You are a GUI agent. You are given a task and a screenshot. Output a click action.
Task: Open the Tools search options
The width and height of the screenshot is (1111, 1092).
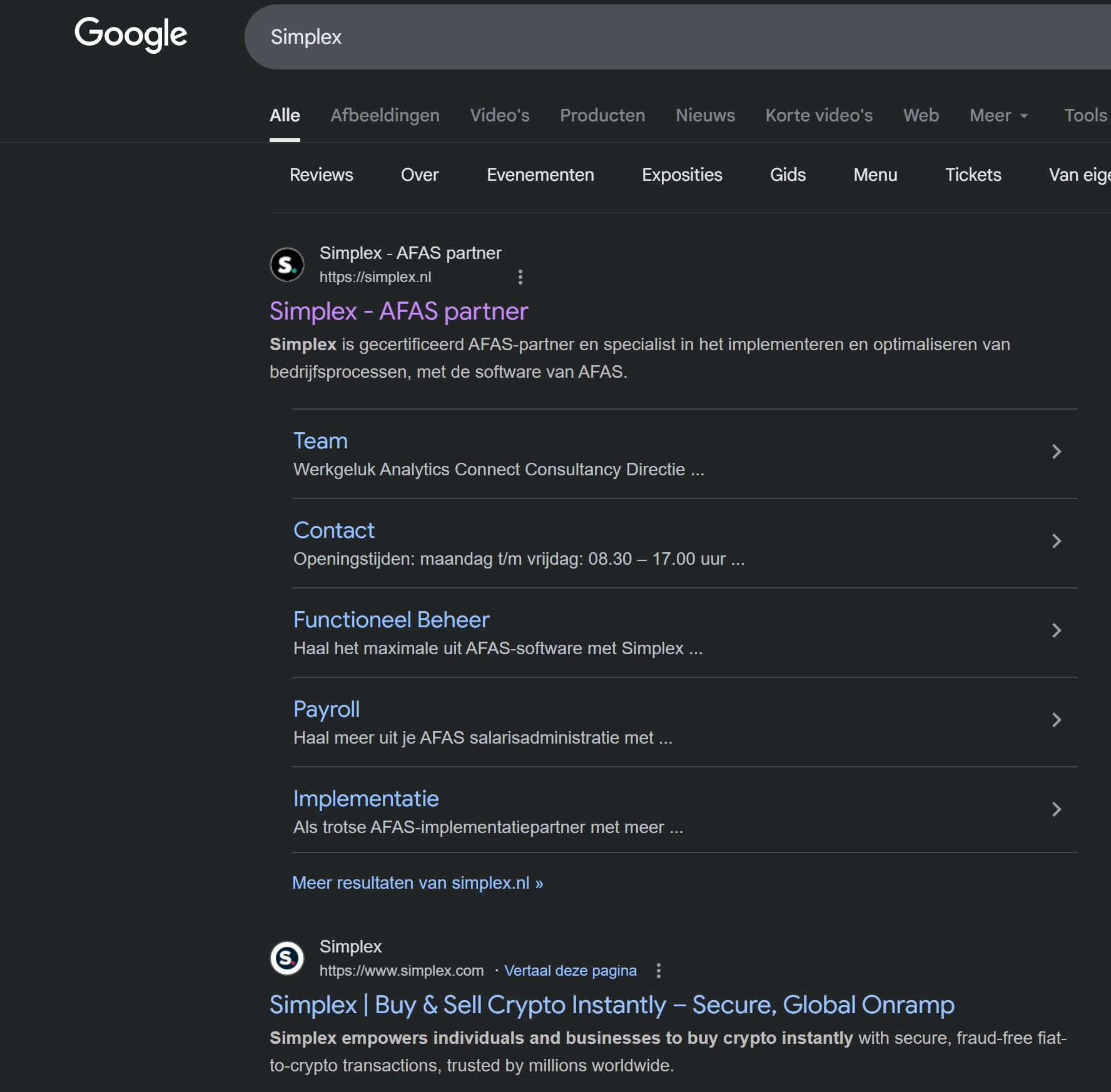coord(1085,116)
